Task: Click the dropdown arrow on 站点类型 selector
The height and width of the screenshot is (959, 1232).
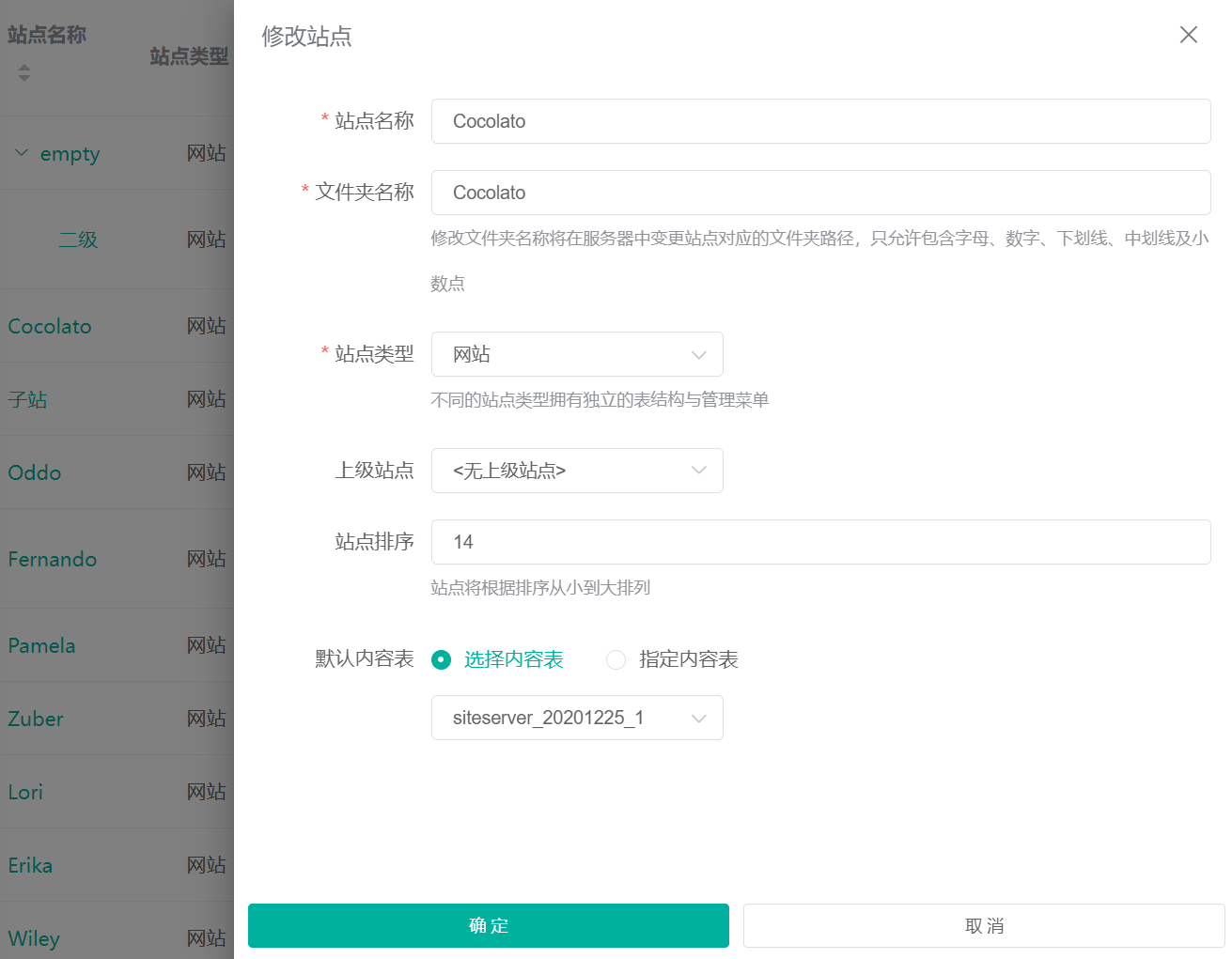Action: click(x=698, y=354)
